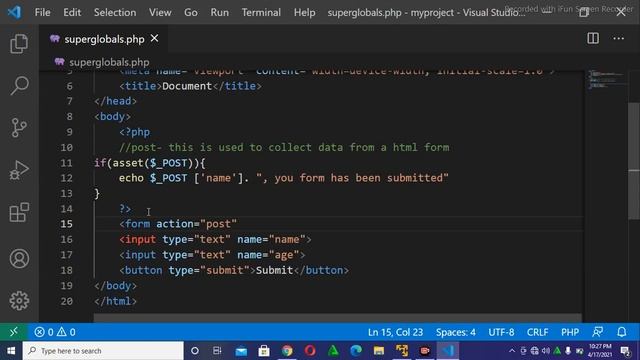This screenshot has width=640, height=360.
Task: Click the horizontal editor scrollbar
Action: 338,318
